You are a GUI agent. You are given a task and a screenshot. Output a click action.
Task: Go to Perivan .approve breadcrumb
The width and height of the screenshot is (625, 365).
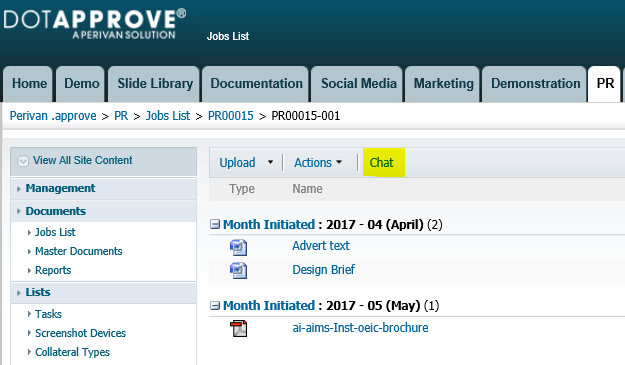point(53,116)
